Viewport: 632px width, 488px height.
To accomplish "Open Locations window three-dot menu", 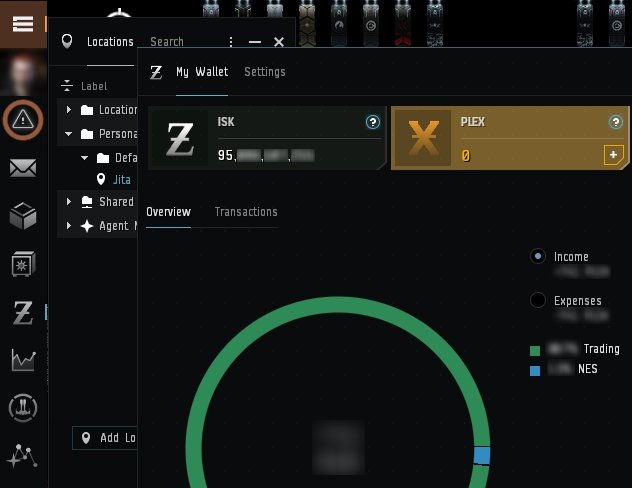I will [x=231, y=42].
